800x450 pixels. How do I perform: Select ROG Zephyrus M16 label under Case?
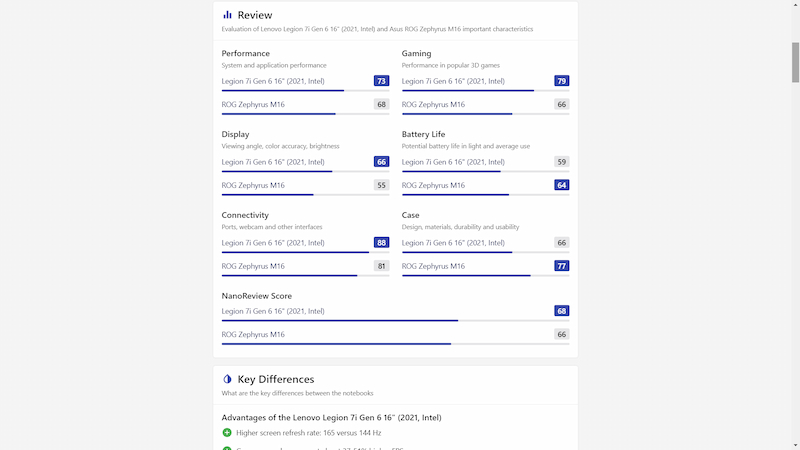click(433, 266)
